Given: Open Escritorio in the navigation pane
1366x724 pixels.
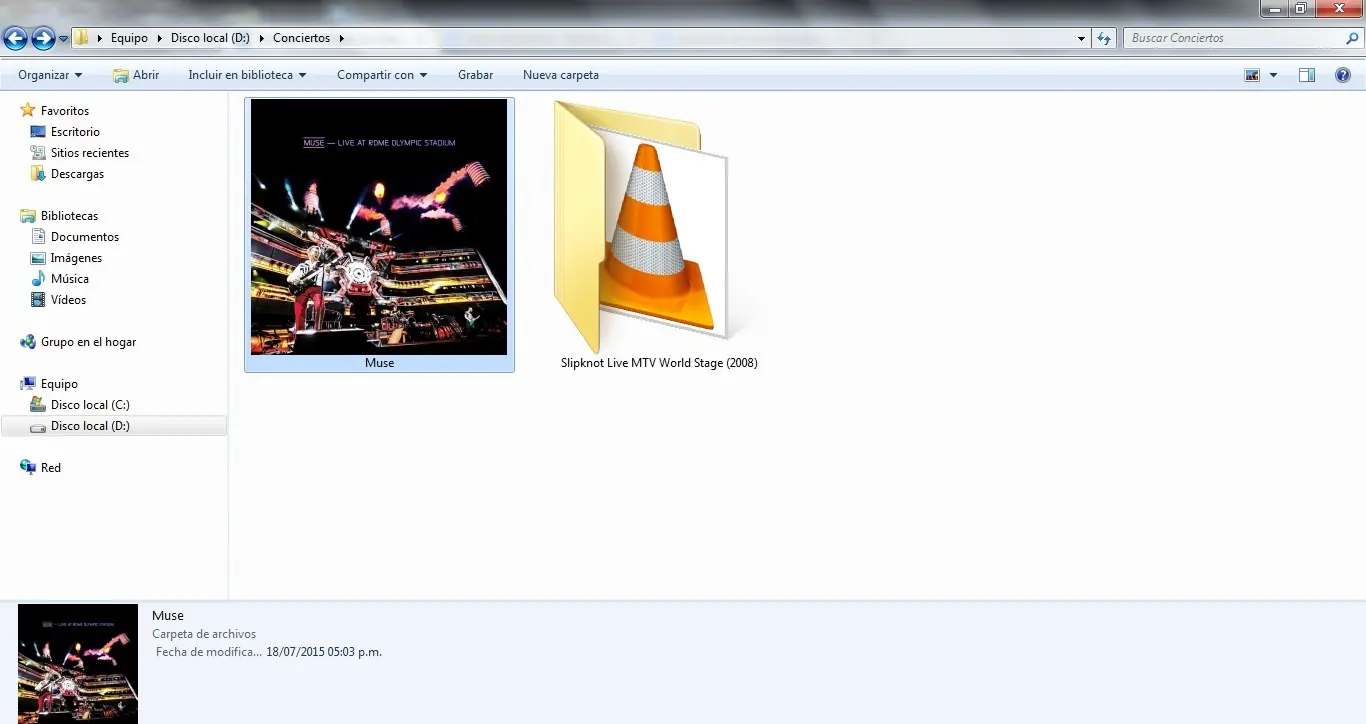Looking at the screenshot, I should pos(75,132).
